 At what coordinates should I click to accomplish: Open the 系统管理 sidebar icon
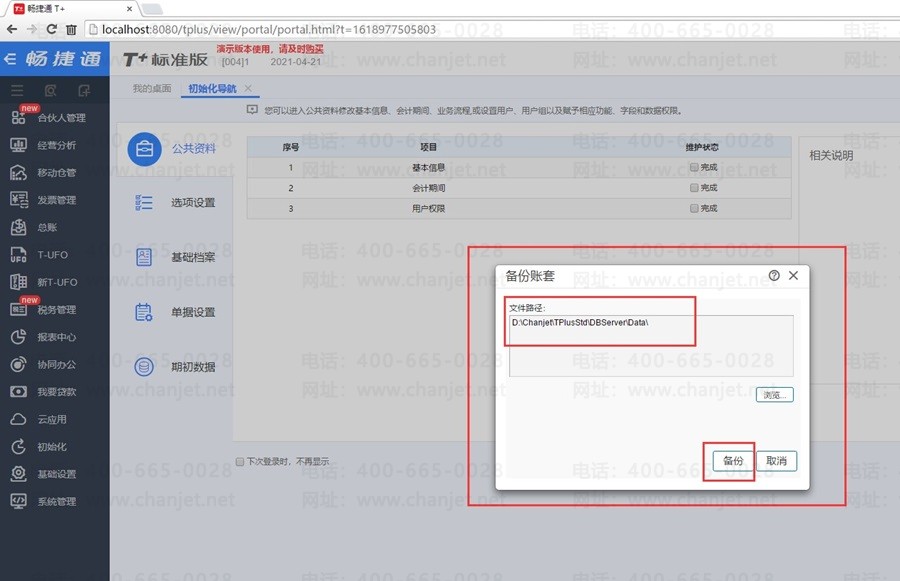pyautogui.click(x=18, y=501)
